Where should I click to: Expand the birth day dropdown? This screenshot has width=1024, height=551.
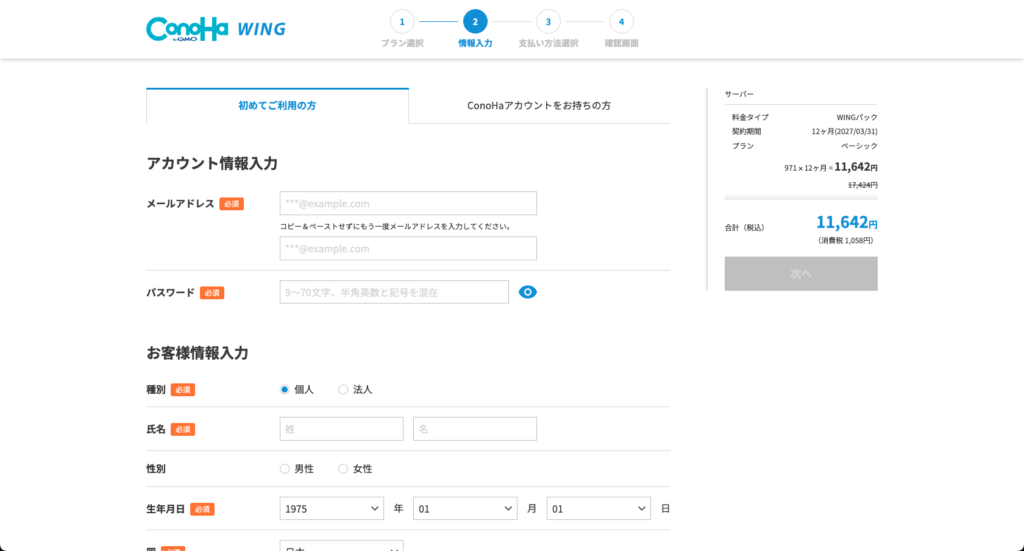(x=598, y=509)
